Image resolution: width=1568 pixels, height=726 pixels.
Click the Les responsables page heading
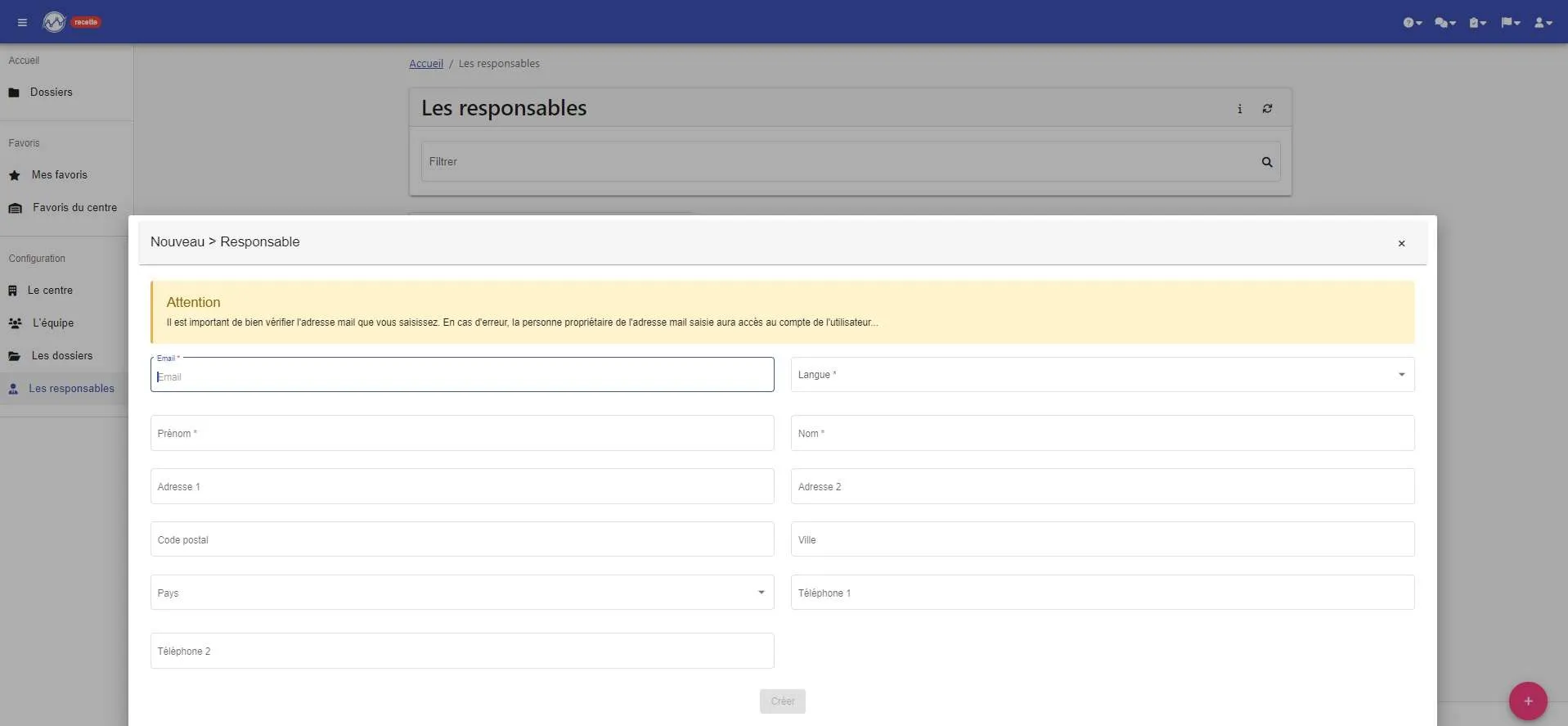[x=504, y=108]
